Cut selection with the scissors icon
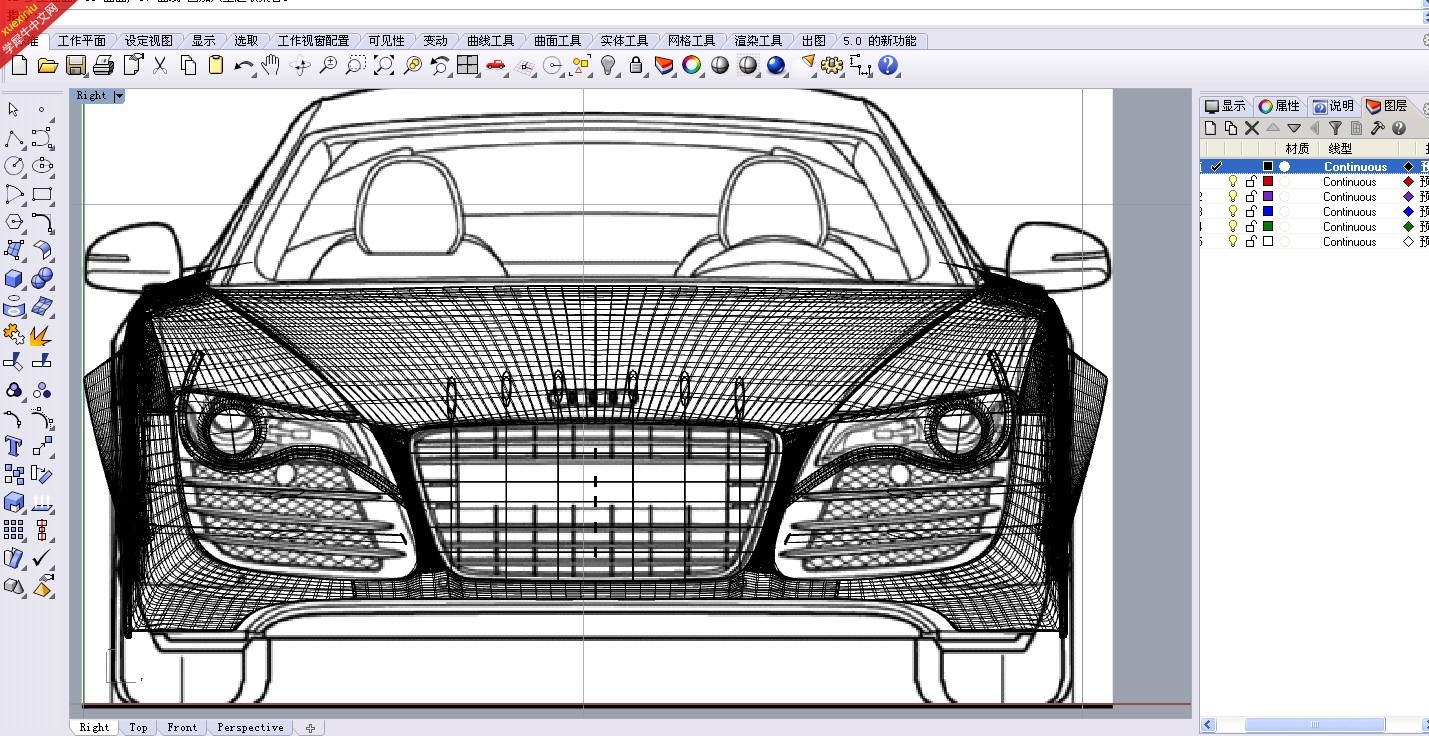1429x736 pixels. tap(160, 66)
